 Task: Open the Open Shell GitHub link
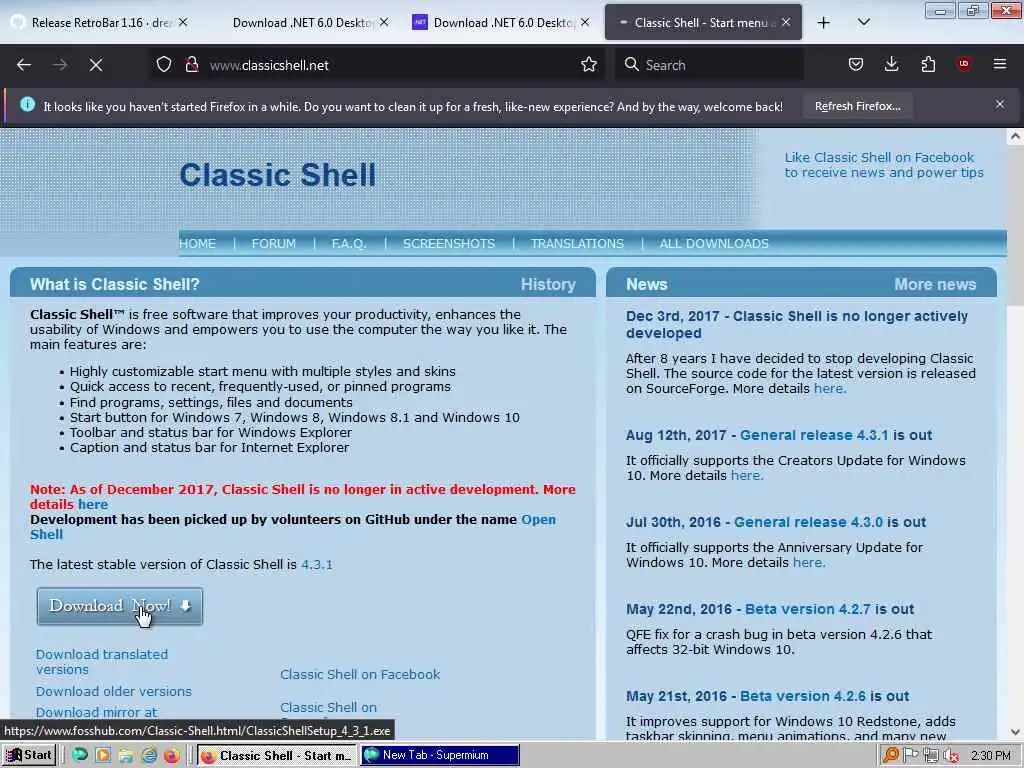[293, 527]
